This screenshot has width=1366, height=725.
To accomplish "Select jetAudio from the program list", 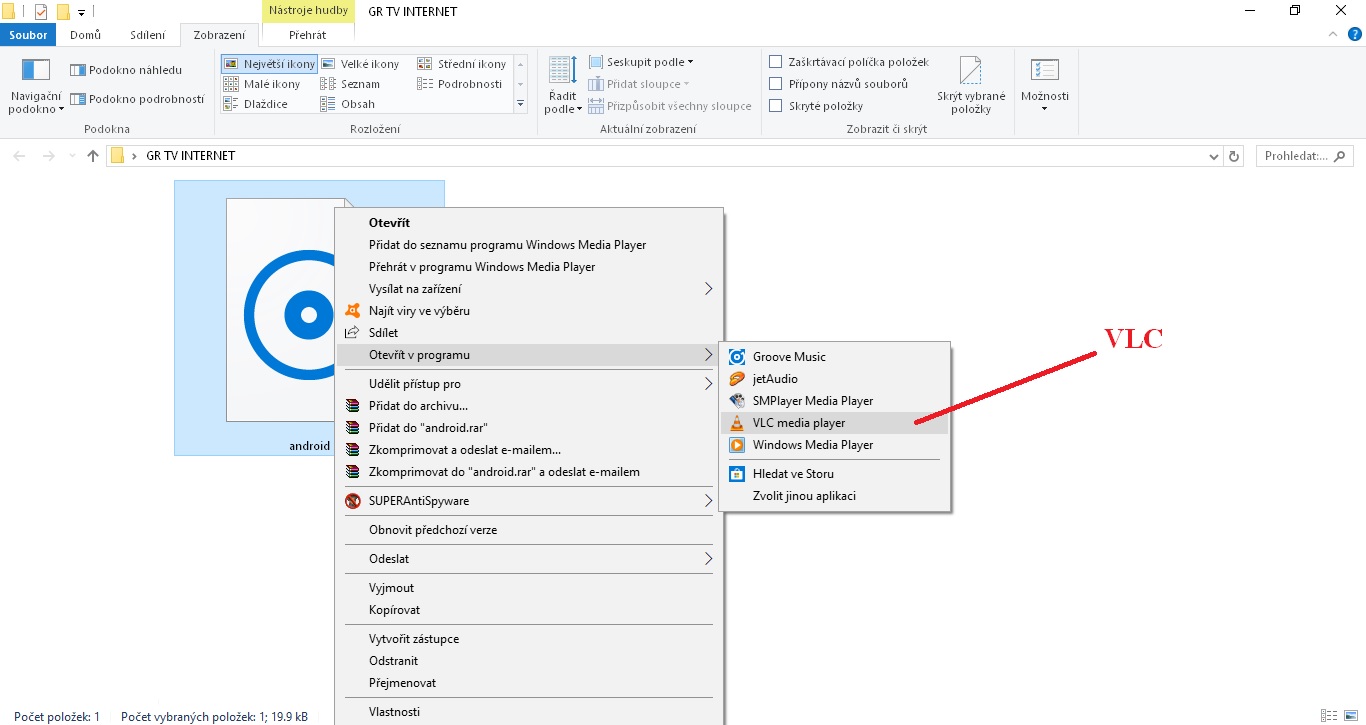I will tap(834, 379).
